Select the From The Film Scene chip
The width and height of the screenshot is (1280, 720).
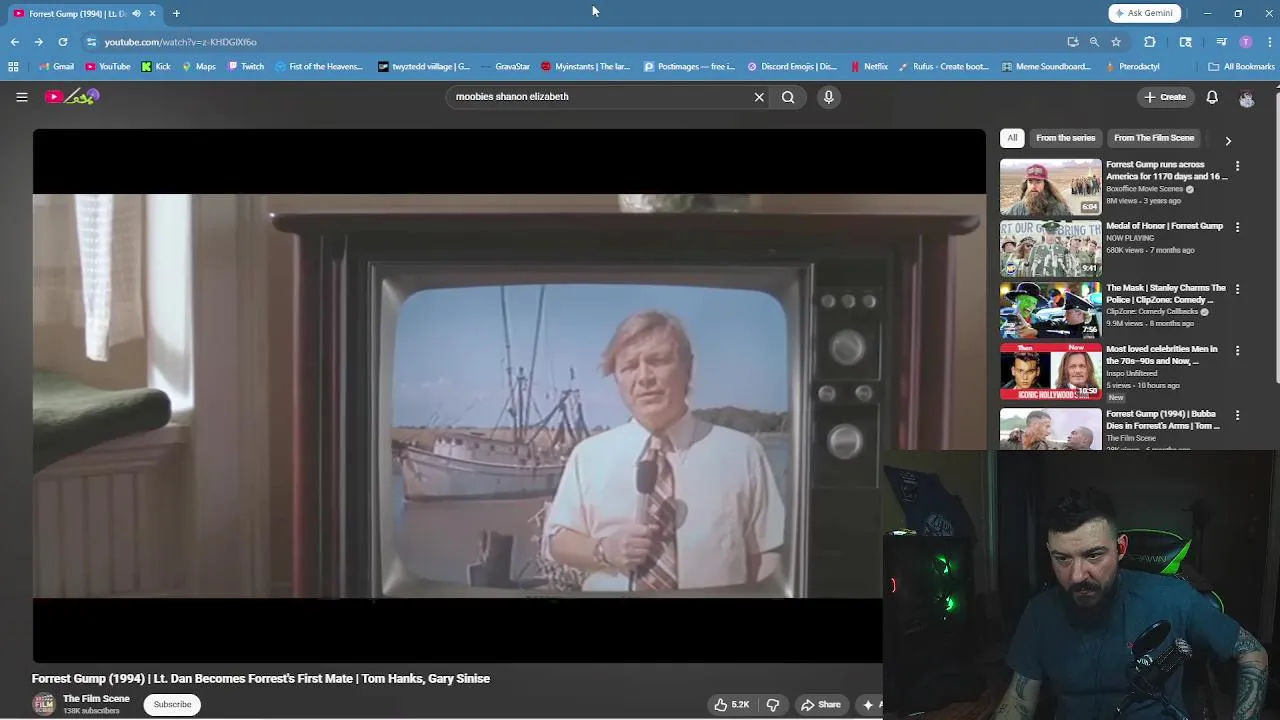tap(1154, 138)
